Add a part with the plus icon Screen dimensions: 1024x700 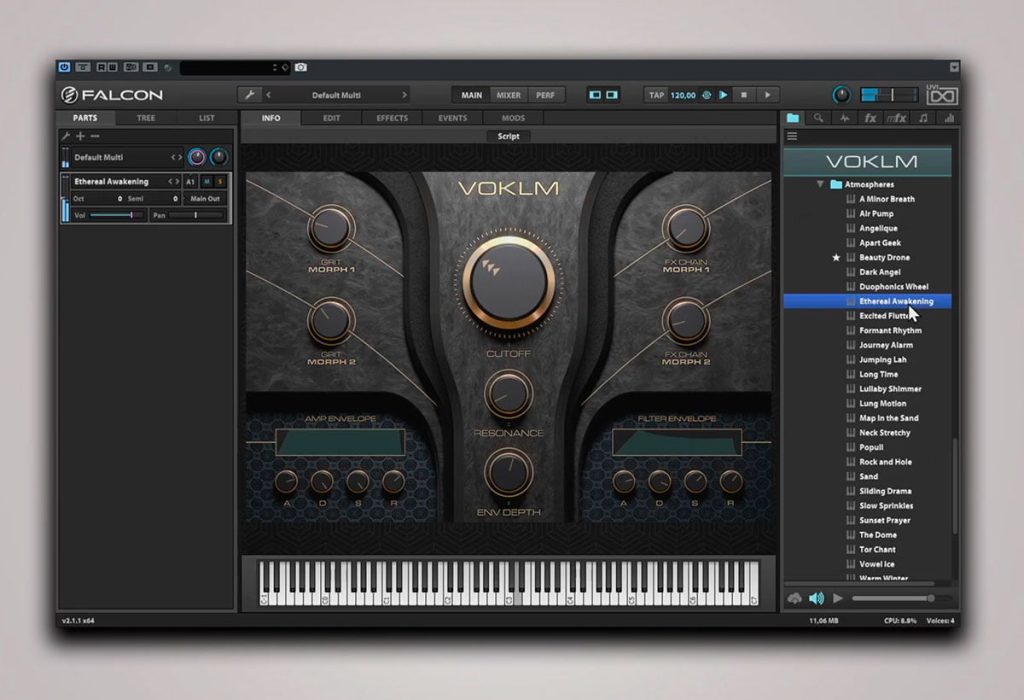tap(80, 136)
